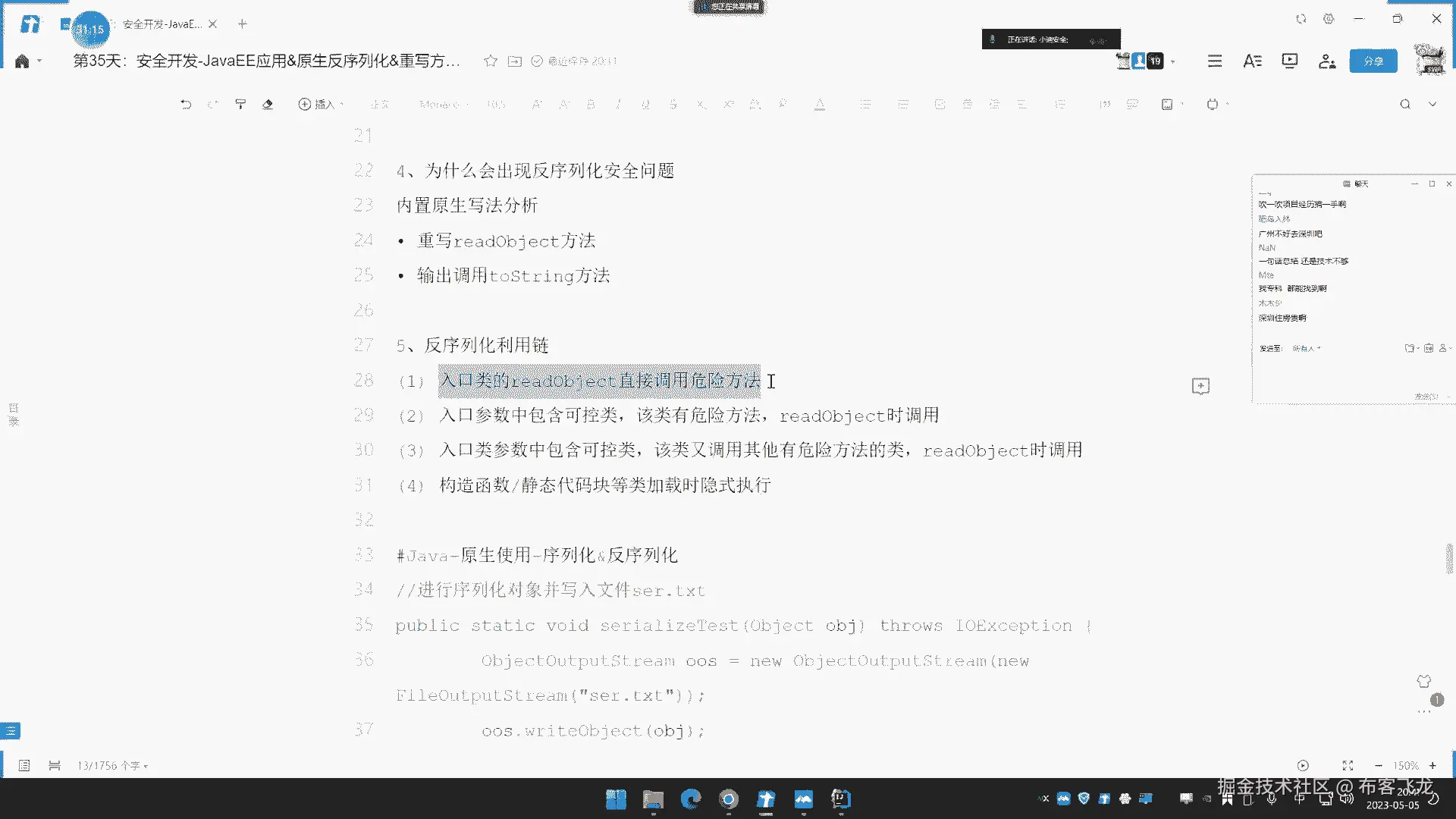1456x819 pixels.
Task: Open a new tab with plus
Action: (x=243, y=24)
